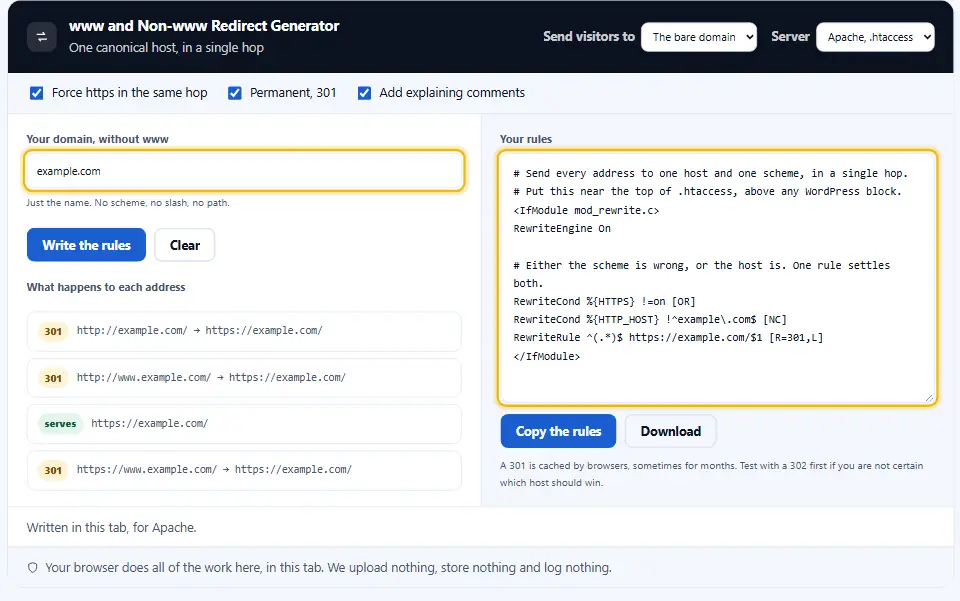Click the 'Your rules' label
Screen dimensions: 960x601
click(526, 139)
